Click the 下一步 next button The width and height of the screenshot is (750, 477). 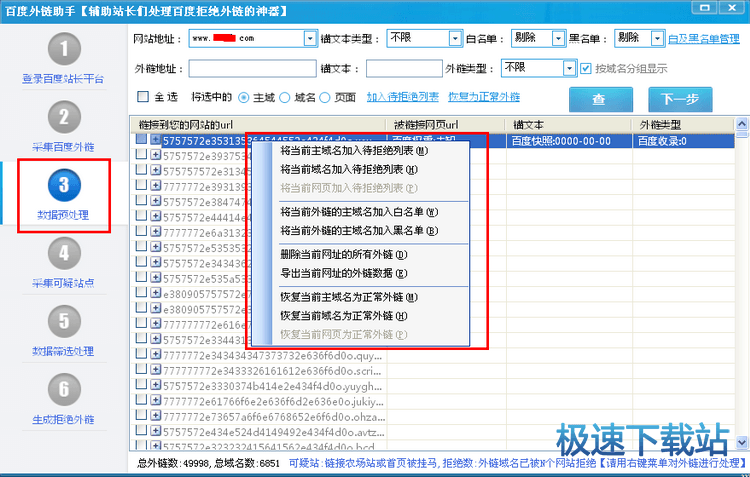[680, 100]
